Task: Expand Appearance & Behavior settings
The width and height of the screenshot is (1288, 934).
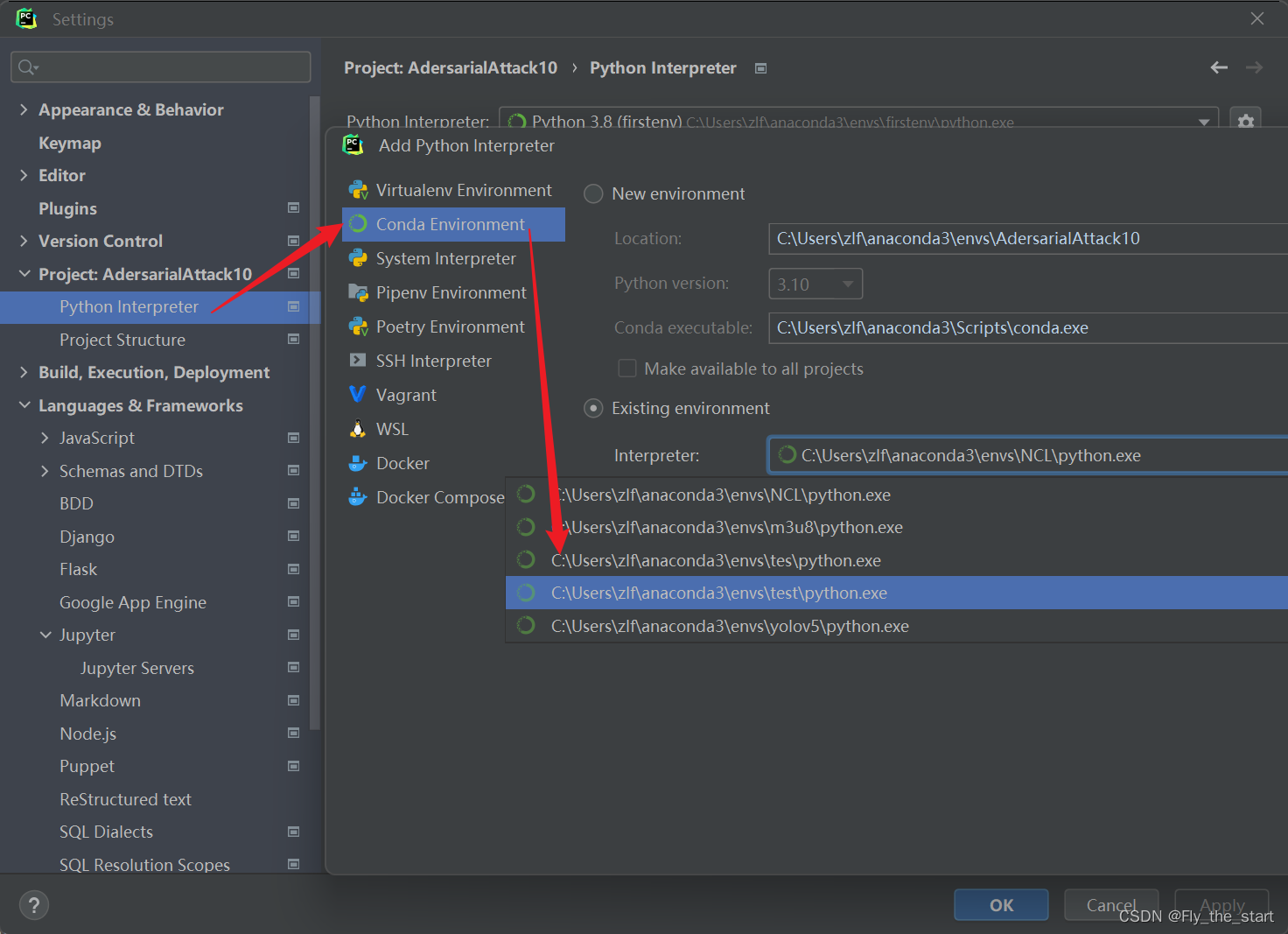Action: pyautogui.click(x=24, y=109)
